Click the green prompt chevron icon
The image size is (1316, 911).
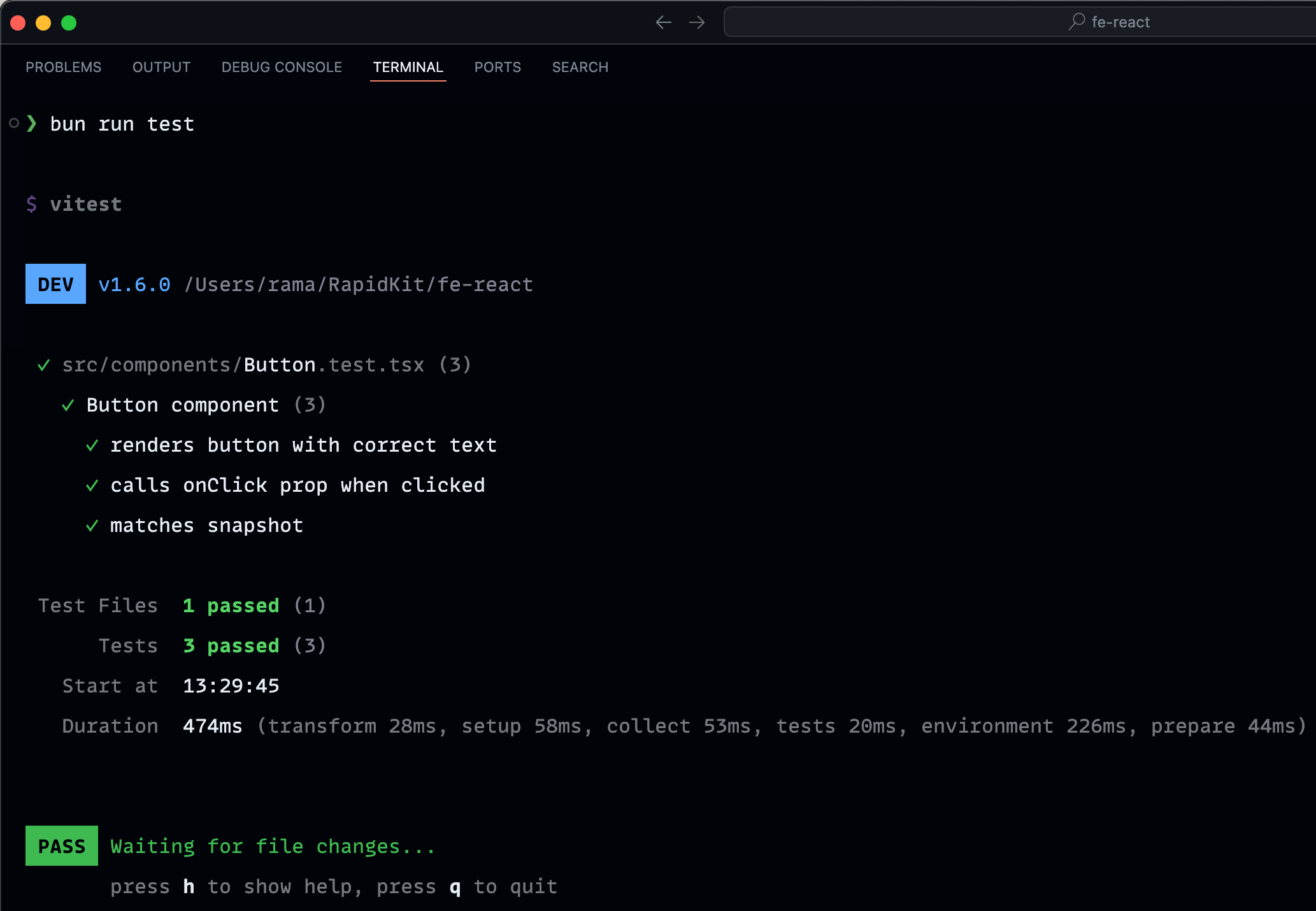click(x=32, y=123)
